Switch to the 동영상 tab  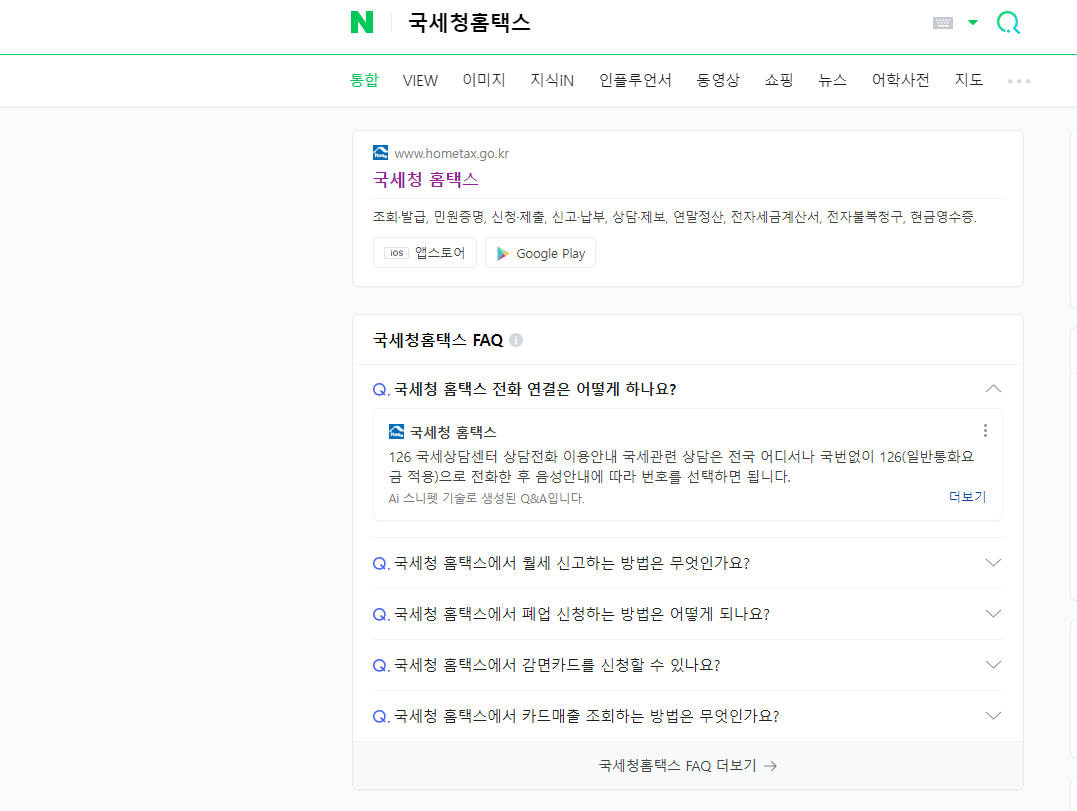(x=718, y=80)
